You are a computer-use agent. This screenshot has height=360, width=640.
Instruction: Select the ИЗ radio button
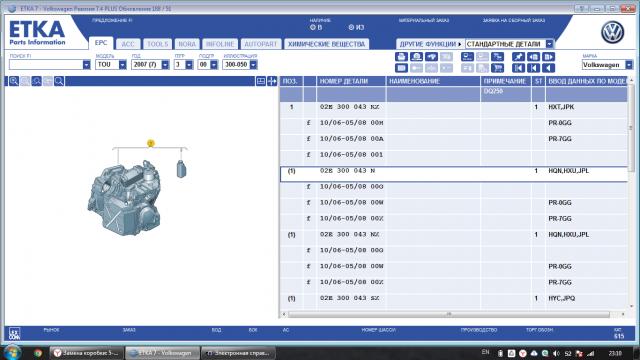[351, 27]
